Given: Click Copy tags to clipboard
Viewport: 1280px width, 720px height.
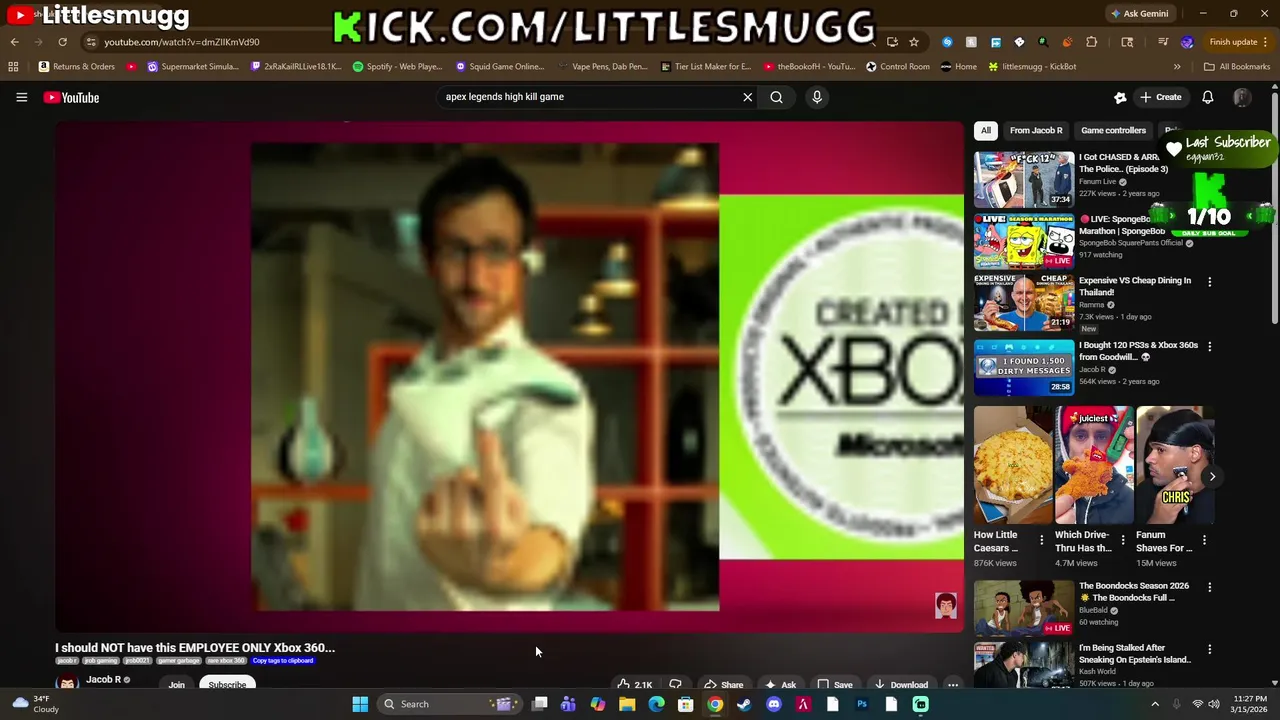Looking at the screenshot, I should coord(283,660).
